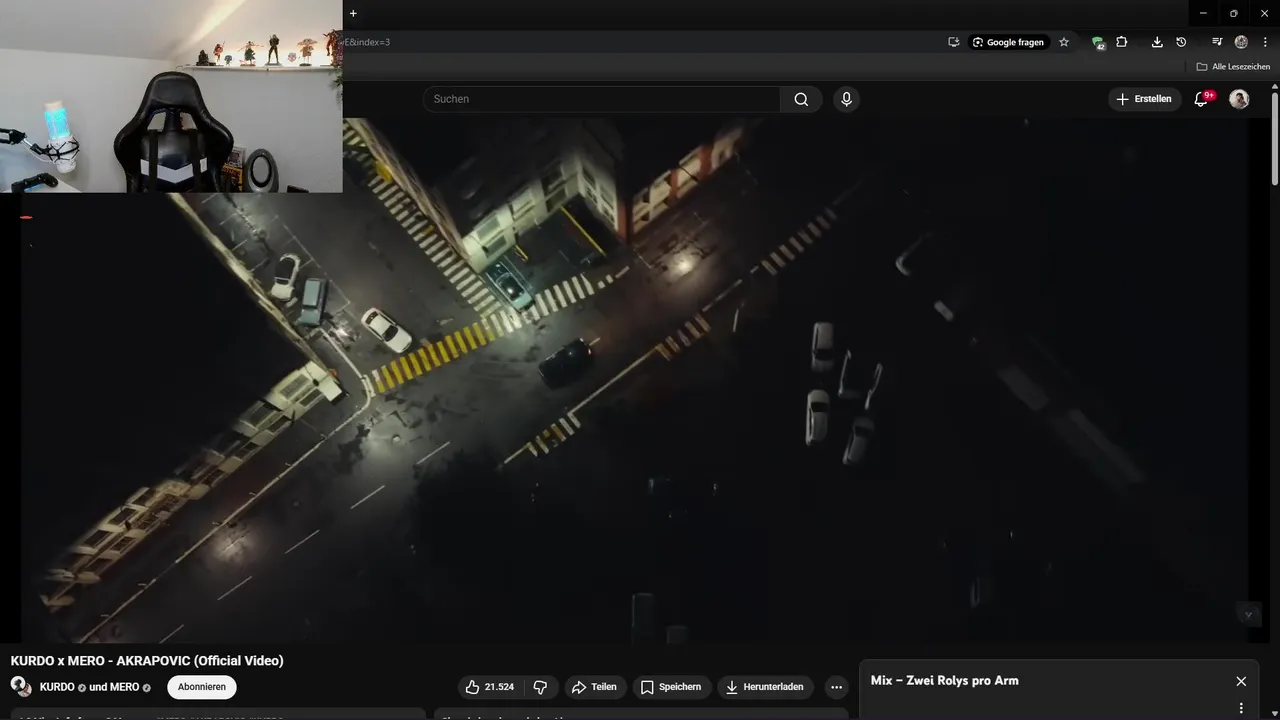Image resolution: width=1280 pixels, height=720 pixels.
Task: Click the Mix – Zwei Rolys pro Arm title
Action: pos(945,681)
